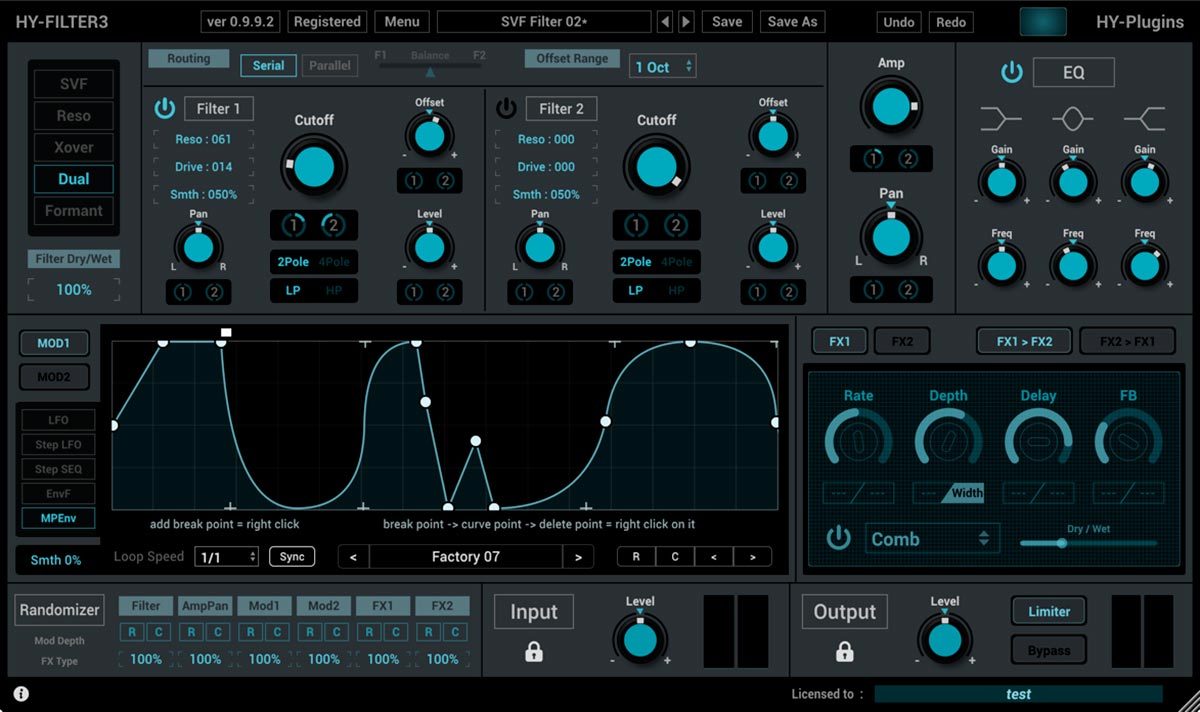1200x712 pixels.
Task: Open the Comb FX type dropdown
Action: tap(932, 538)
